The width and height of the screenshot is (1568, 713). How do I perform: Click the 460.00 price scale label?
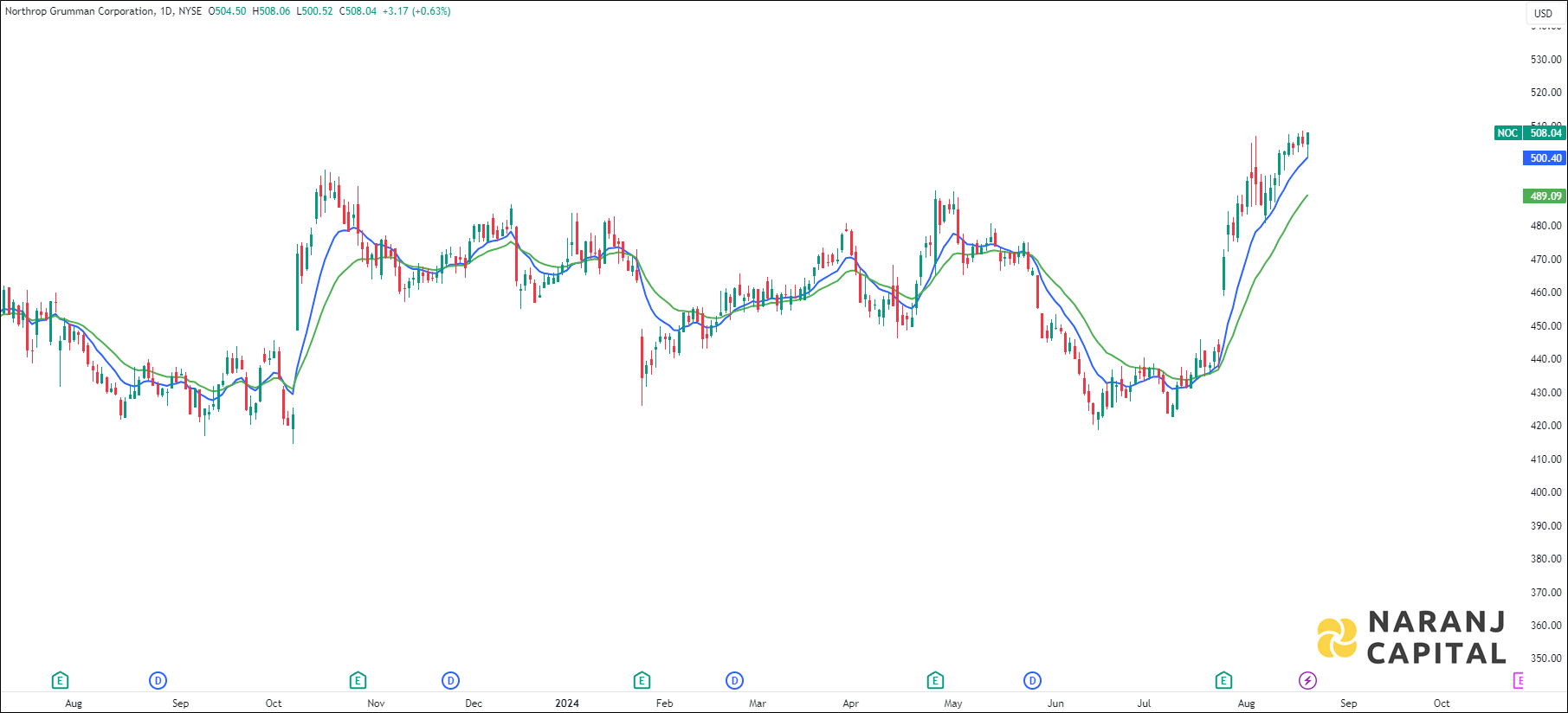[1546, 292]
